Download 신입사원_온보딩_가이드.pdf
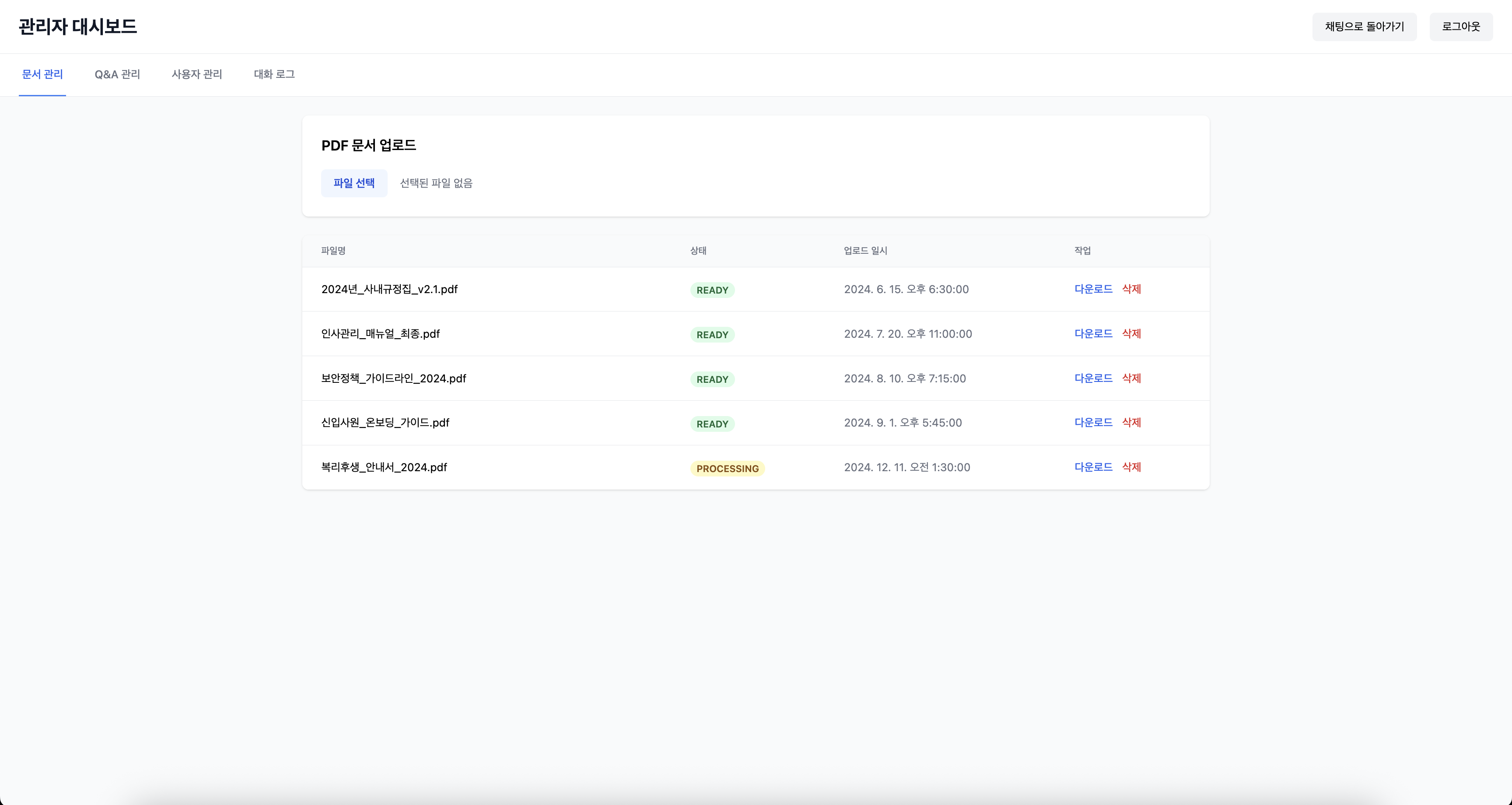The height and width of the screenshot is (805, 1512). tap(1093, 422)
